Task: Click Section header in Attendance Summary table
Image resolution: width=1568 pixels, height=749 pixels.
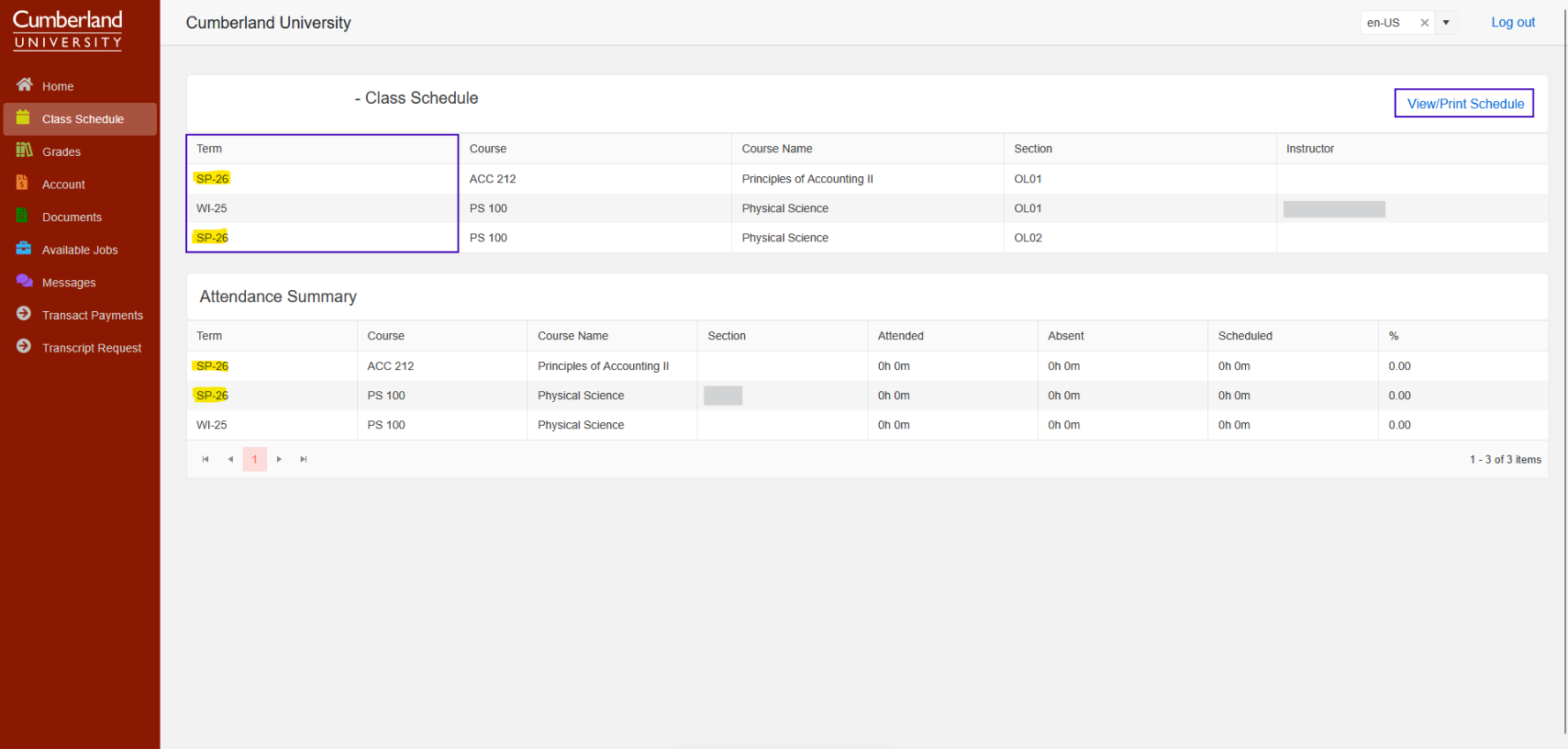Action: 727,336
